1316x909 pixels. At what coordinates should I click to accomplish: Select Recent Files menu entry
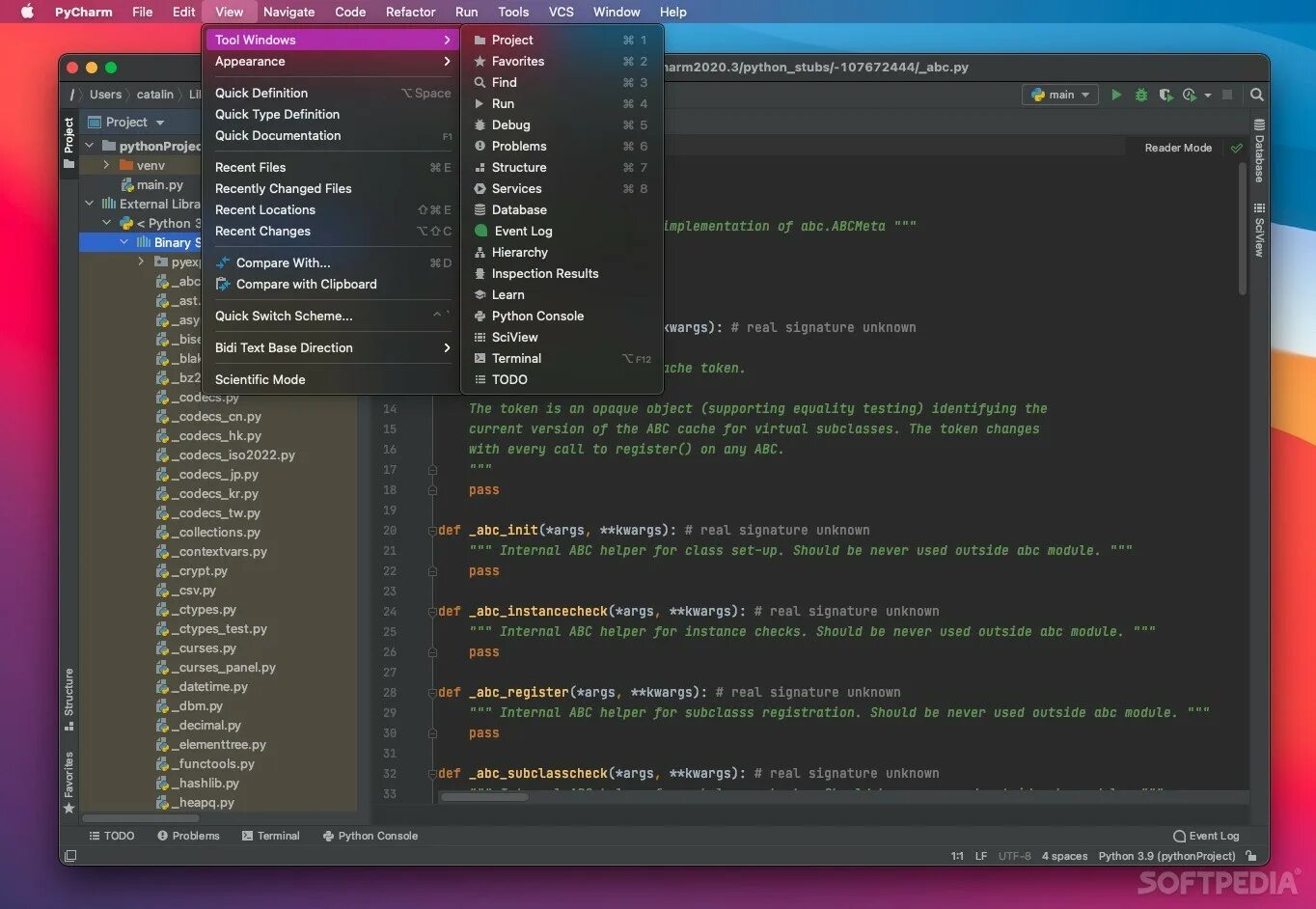(332, 167)
